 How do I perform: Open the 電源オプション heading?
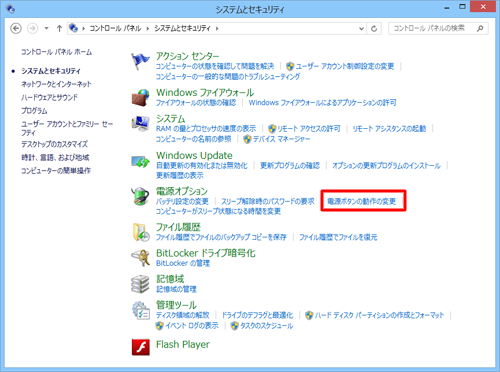182,191
